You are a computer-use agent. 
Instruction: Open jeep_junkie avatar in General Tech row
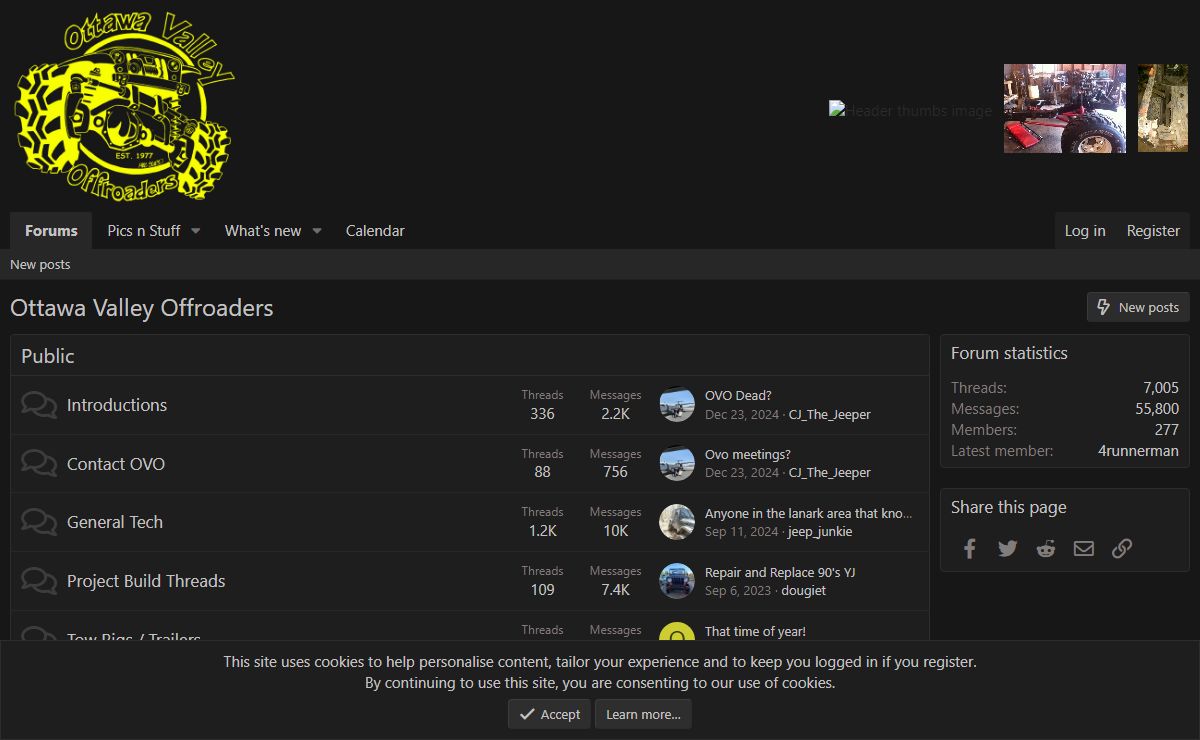[677, 522]
